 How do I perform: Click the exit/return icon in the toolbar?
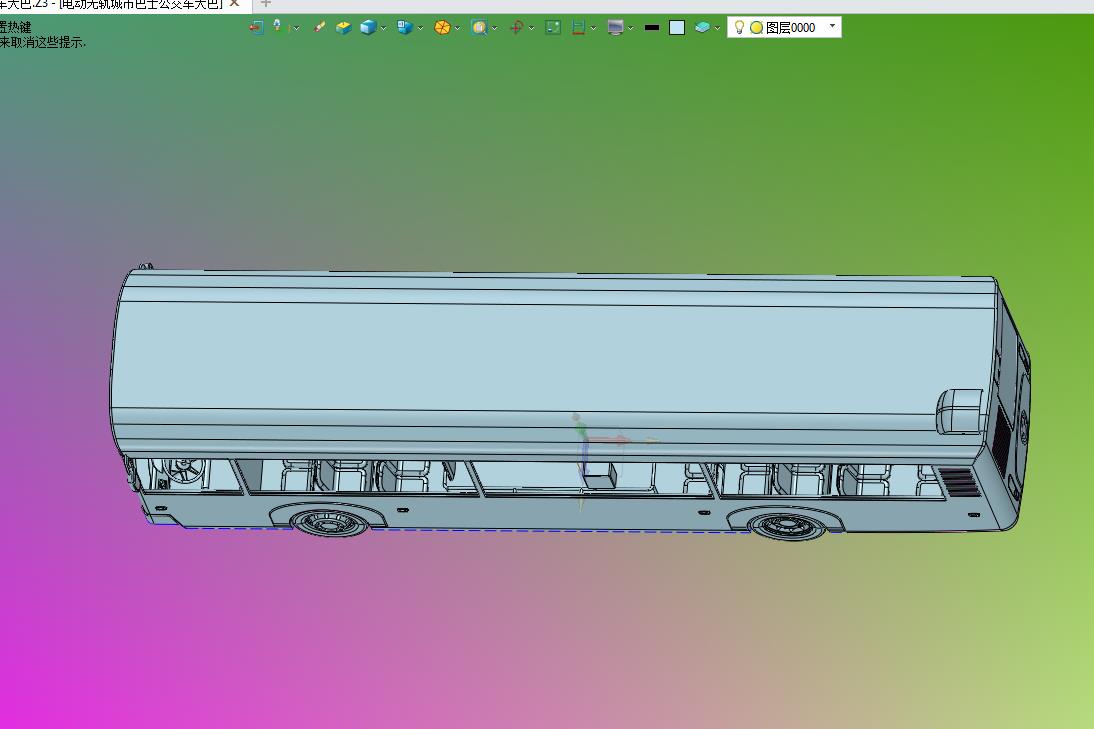coord(256,27)
